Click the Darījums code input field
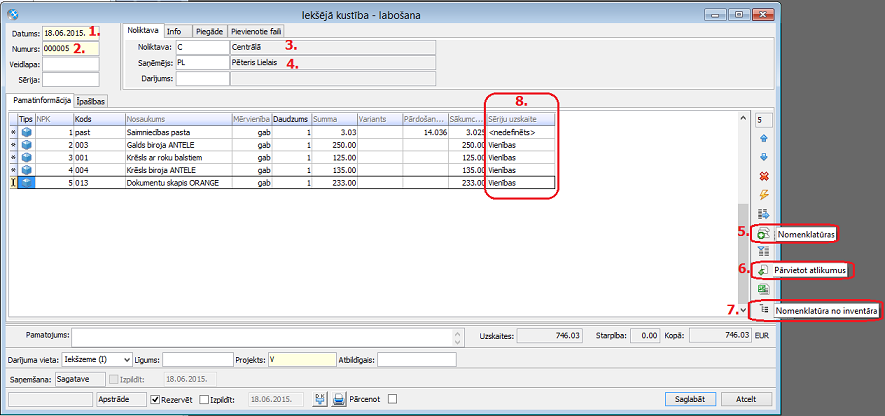885x416 pixels. click(203, 78)
